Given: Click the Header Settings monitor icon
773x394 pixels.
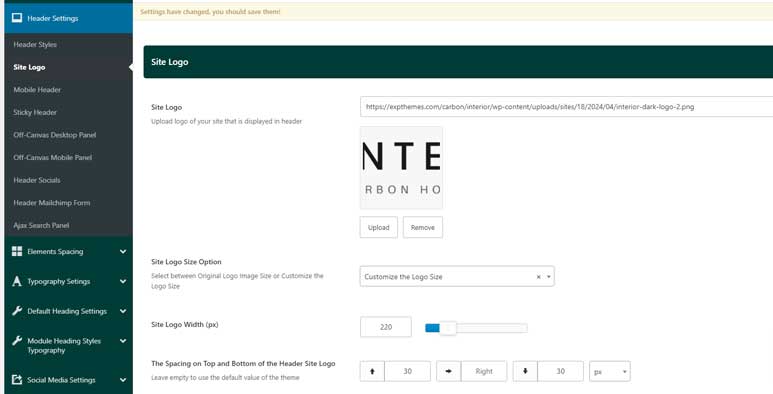Looking at the screenshot, I should click(17, 18).
